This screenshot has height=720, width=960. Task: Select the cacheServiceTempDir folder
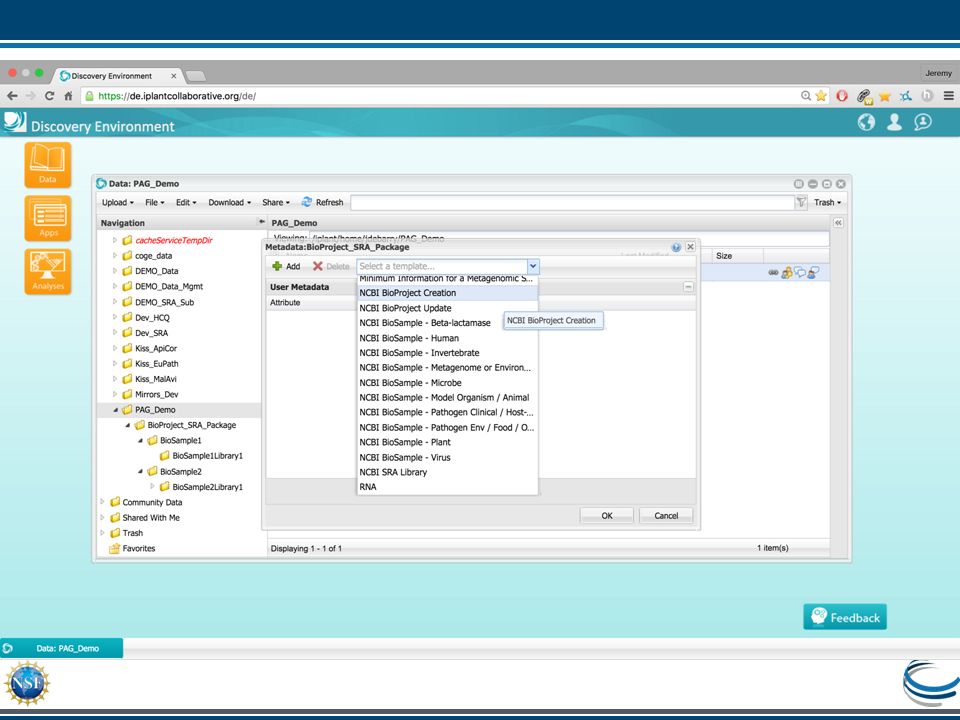point(174,240)
